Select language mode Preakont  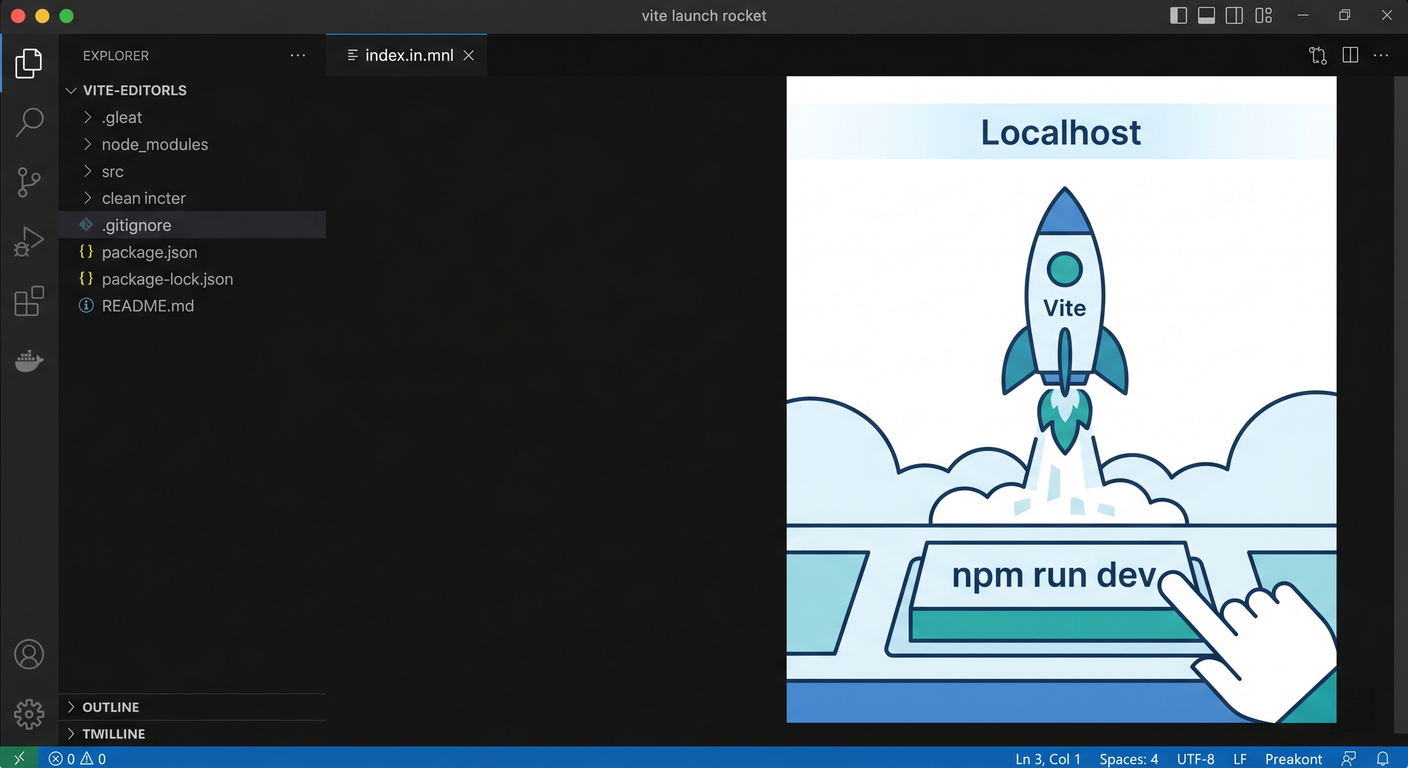click(1293, 759)
